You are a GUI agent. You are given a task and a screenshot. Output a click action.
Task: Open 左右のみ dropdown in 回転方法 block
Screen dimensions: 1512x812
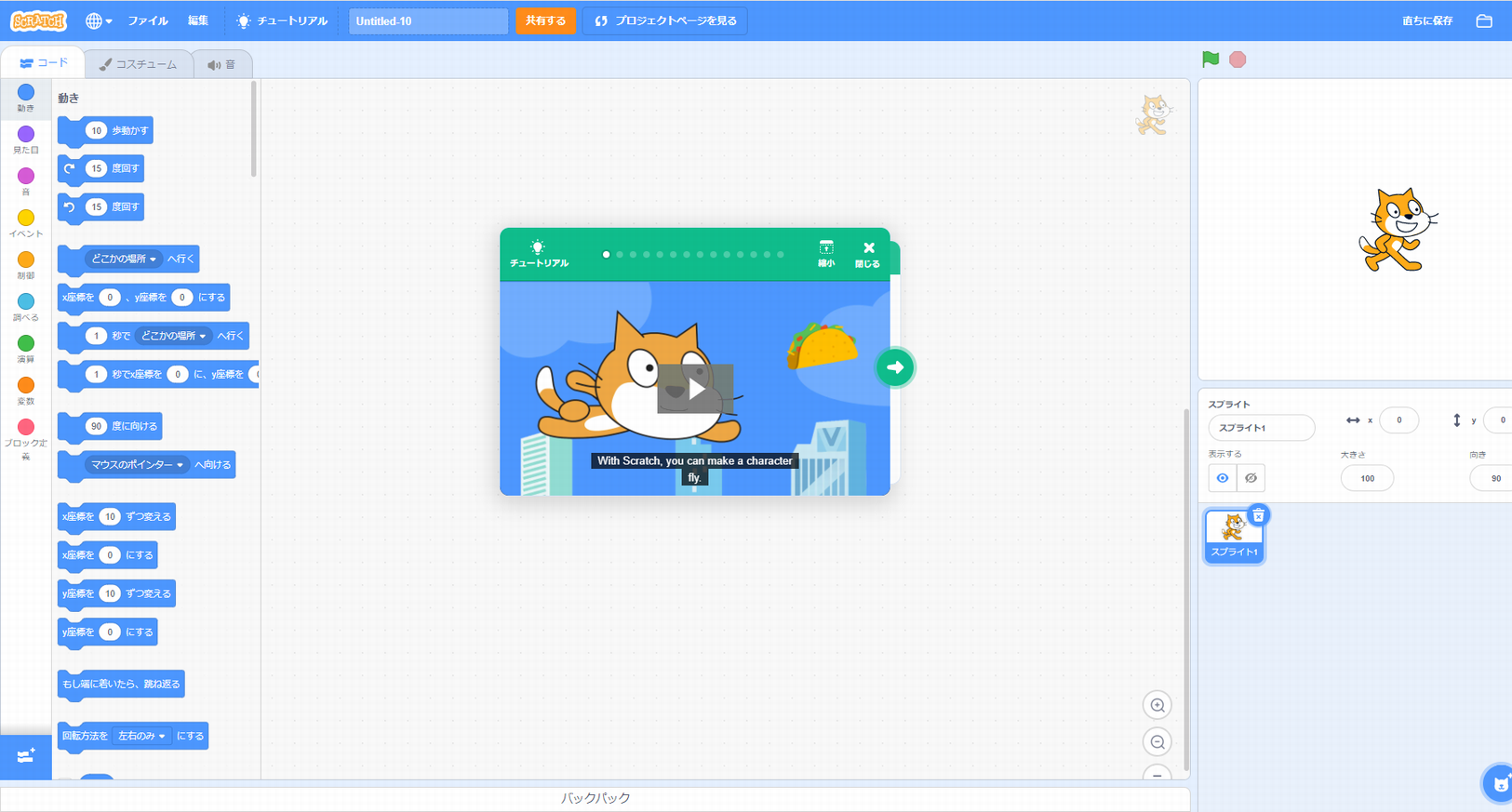point(142,736)
